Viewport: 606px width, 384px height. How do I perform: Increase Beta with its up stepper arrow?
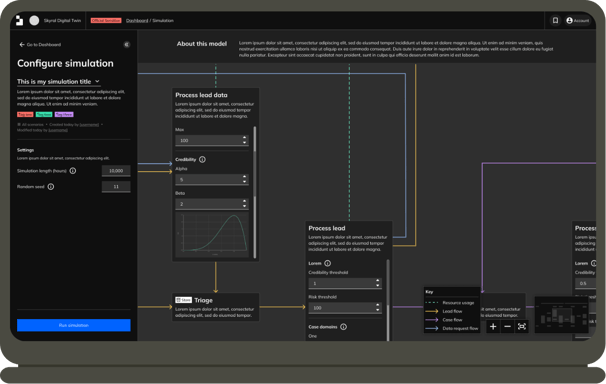(x=244, y=201)
